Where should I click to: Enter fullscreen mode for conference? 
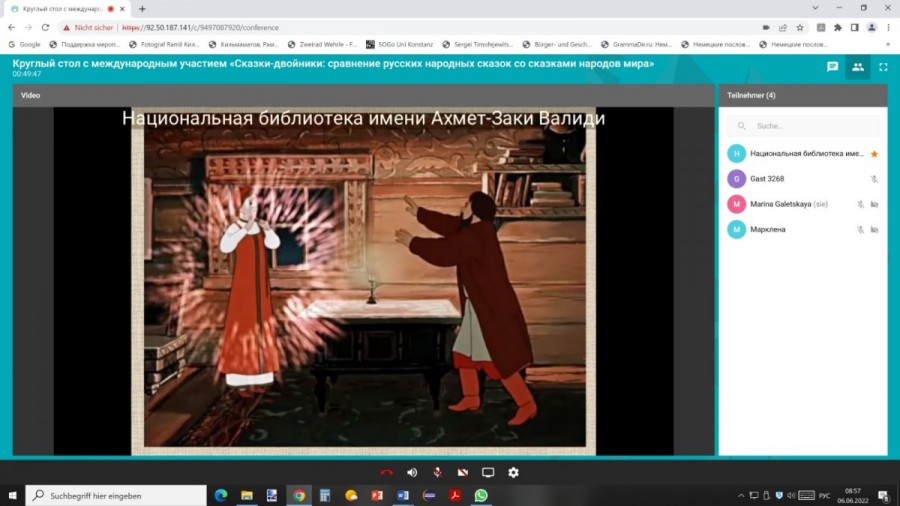883,67
